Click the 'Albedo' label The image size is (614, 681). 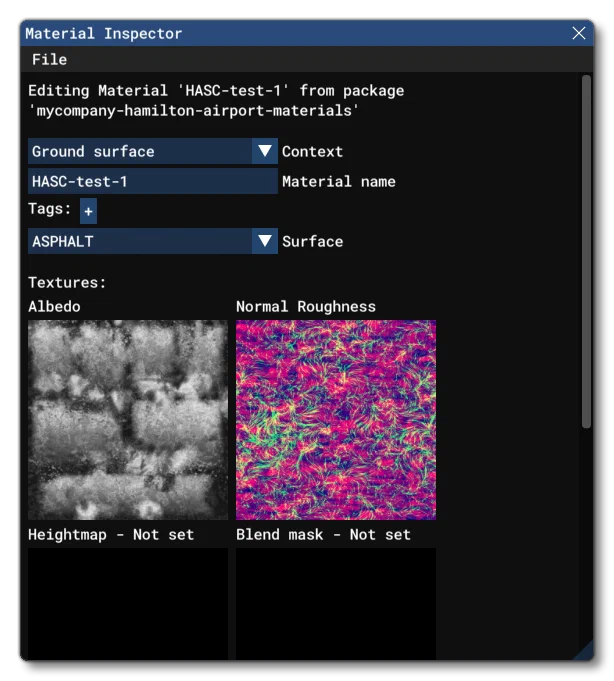[x=54, y=307]
